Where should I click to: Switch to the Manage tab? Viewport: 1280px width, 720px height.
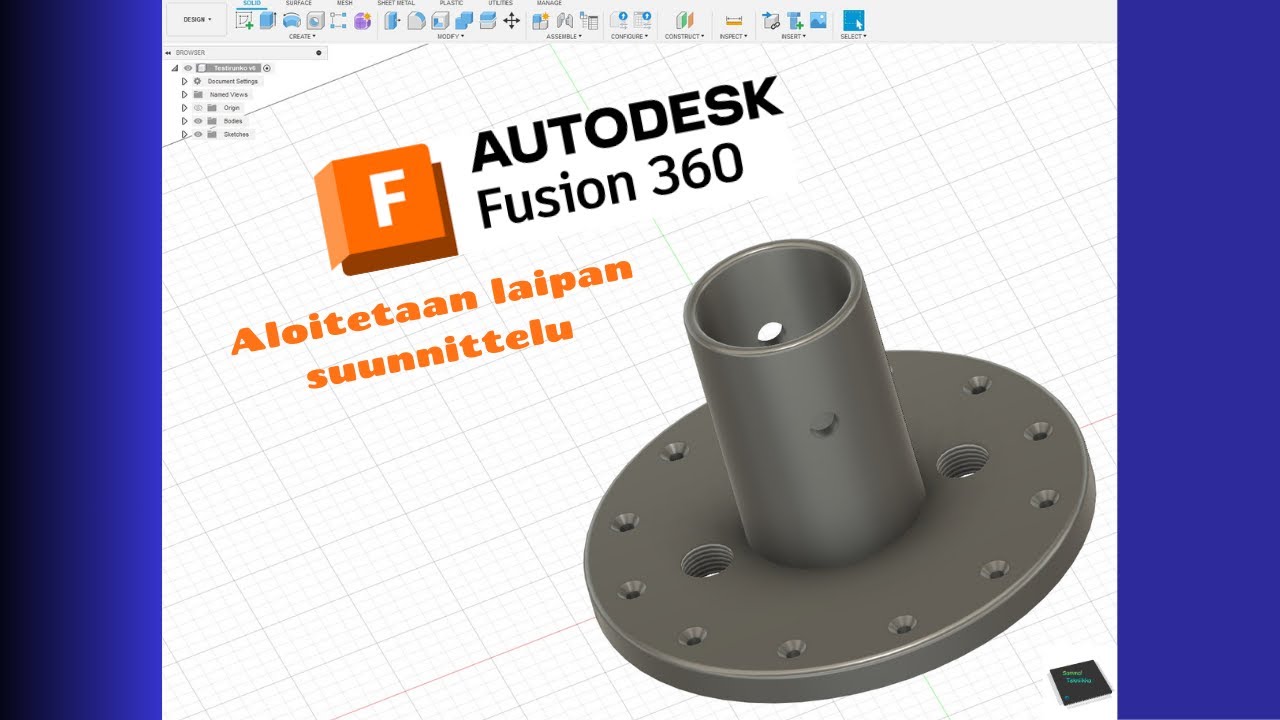549,3
